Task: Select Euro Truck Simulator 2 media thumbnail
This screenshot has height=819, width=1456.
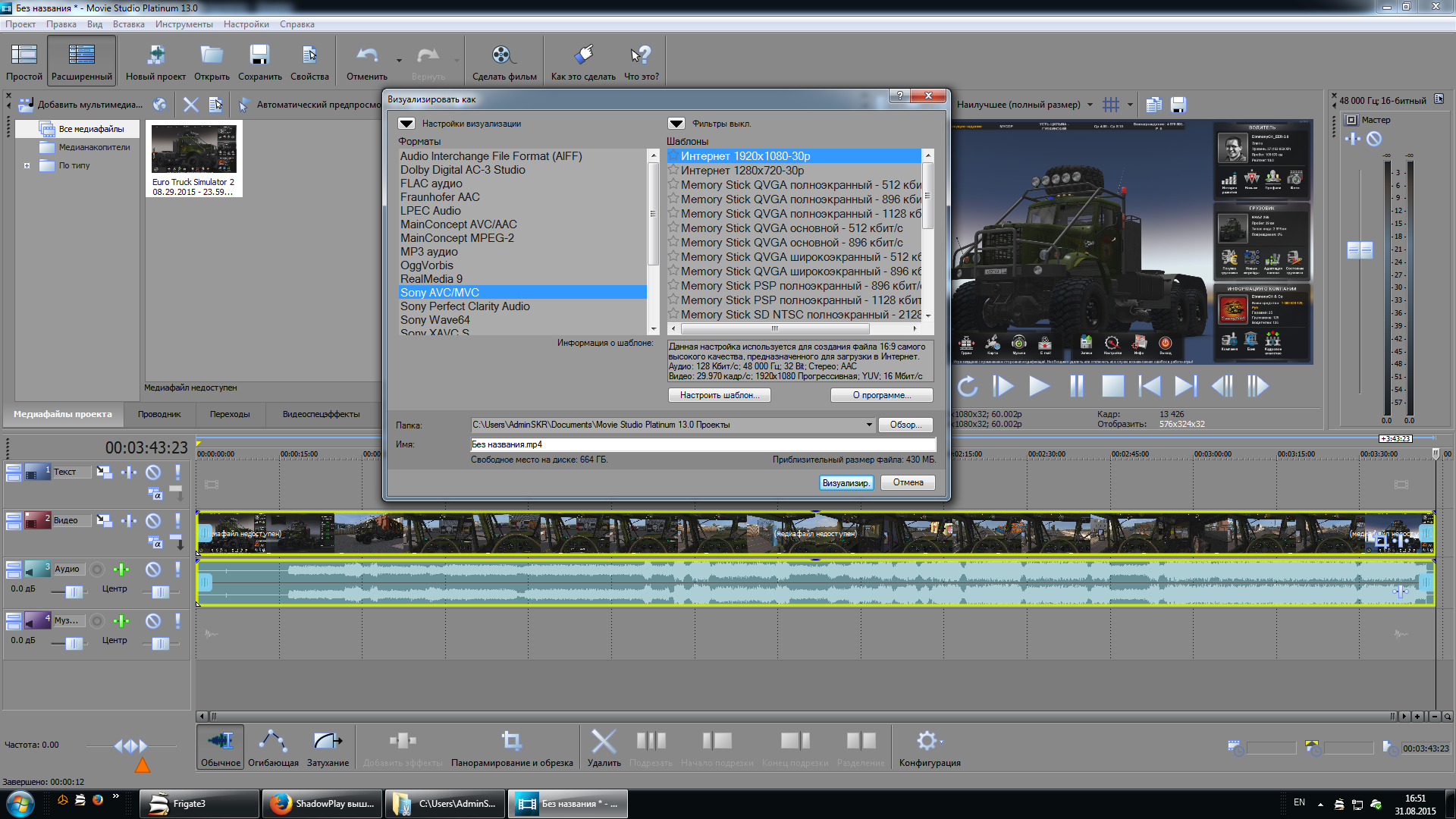Action: pos(194,160)
